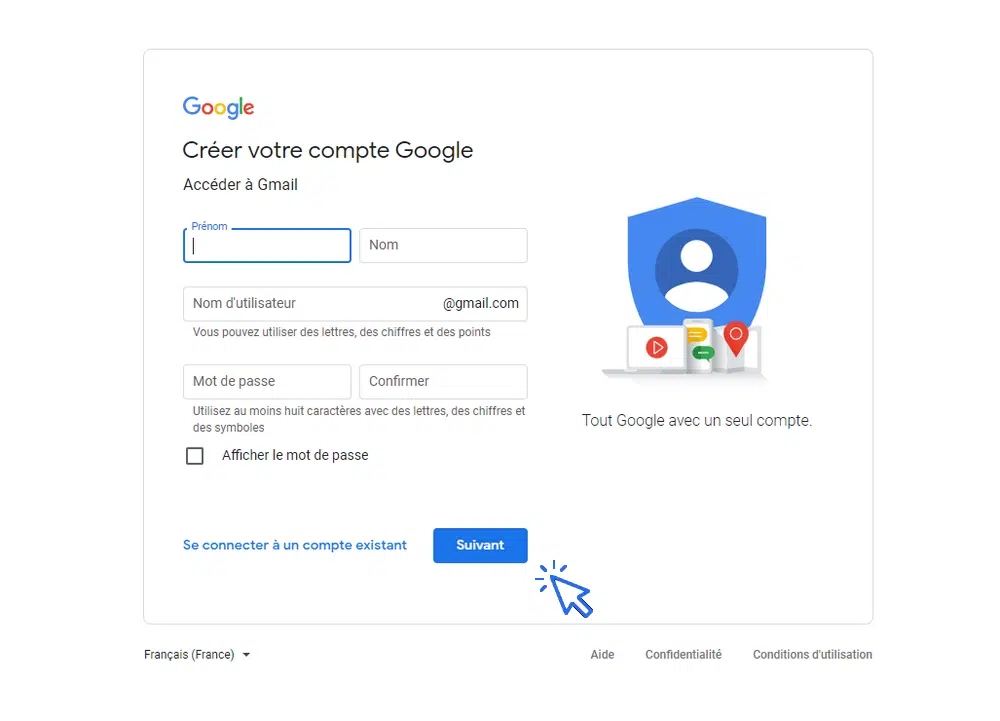
Task: Open 'Se connecter à un compte existant'
Action: (294, 545)
